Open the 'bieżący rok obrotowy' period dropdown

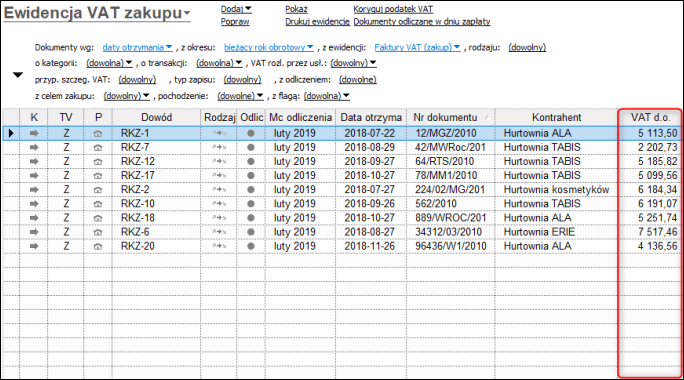[x=269, y=48]
